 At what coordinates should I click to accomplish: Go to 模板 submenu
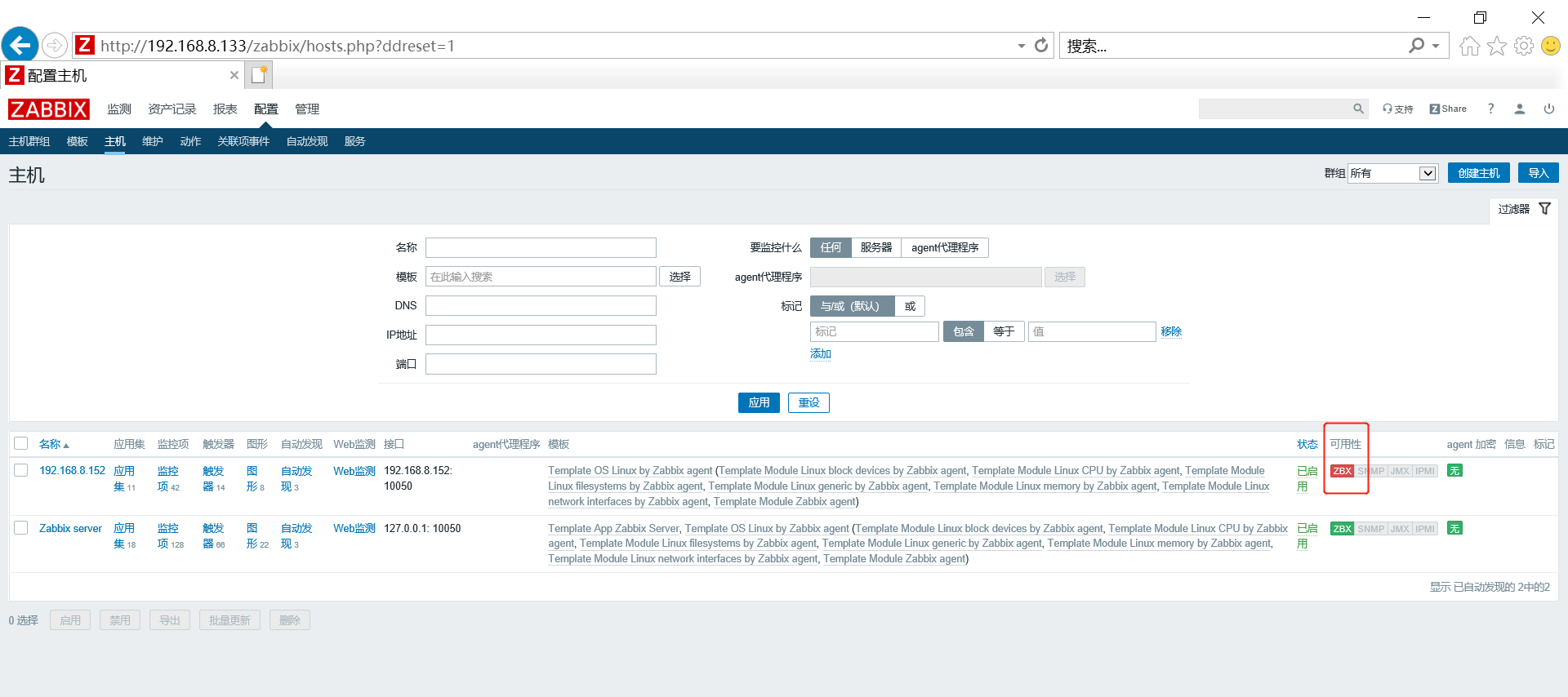click(x=78, y=141)
